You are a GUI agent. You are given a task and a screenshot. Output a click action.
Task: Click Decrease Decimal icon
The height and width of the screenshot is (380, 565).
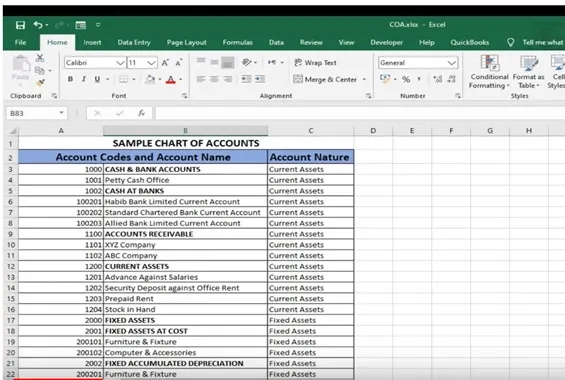(x=451, y=79)
